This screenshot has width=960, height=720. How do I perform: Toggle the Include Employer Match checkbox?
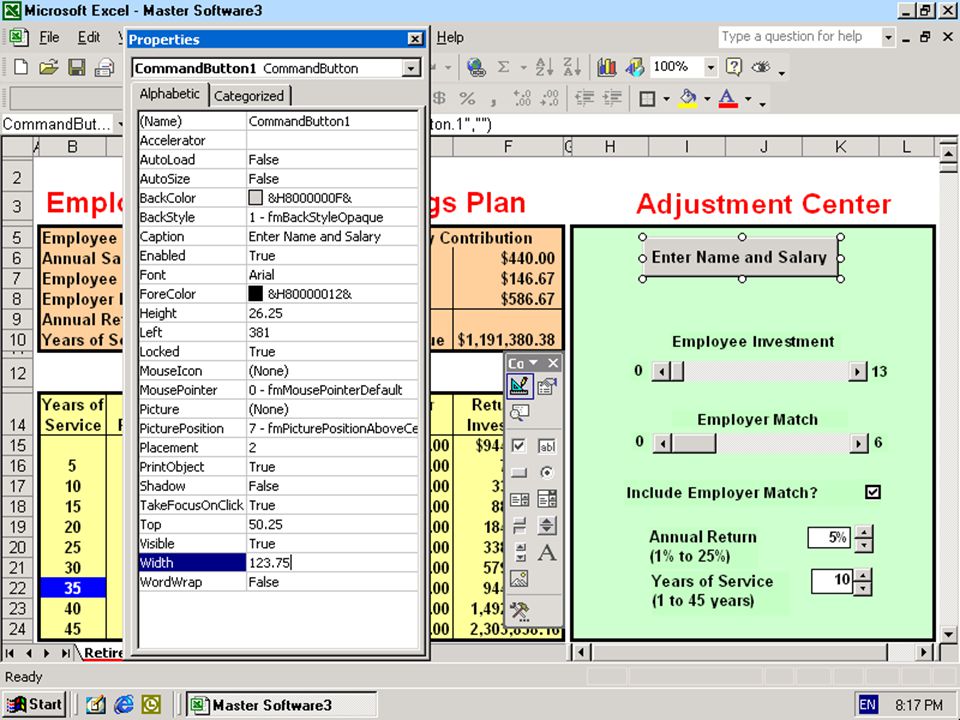click(873, 492)
